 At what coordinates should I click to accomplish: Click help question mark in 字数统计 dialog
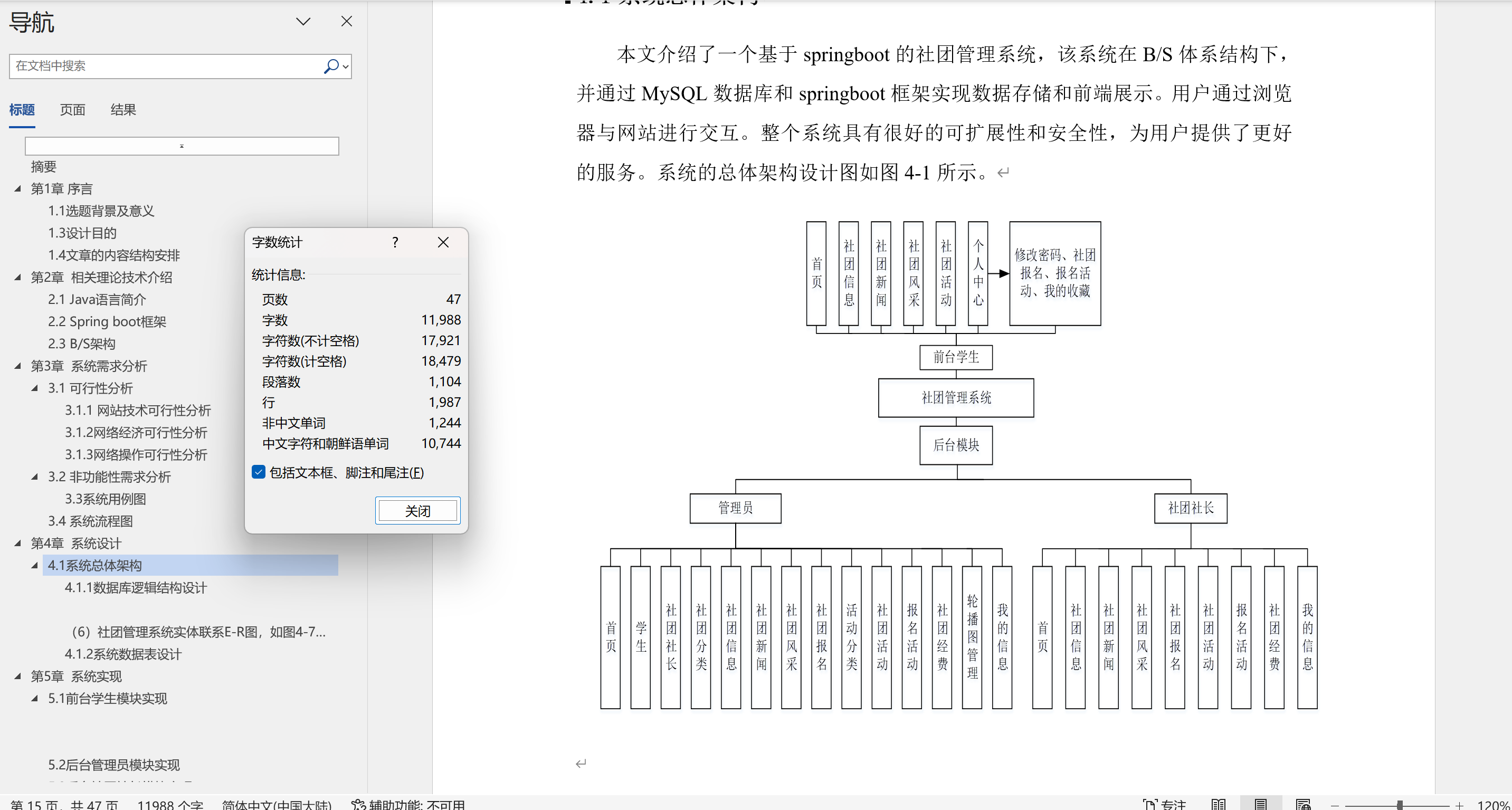[x=395, y=242]
